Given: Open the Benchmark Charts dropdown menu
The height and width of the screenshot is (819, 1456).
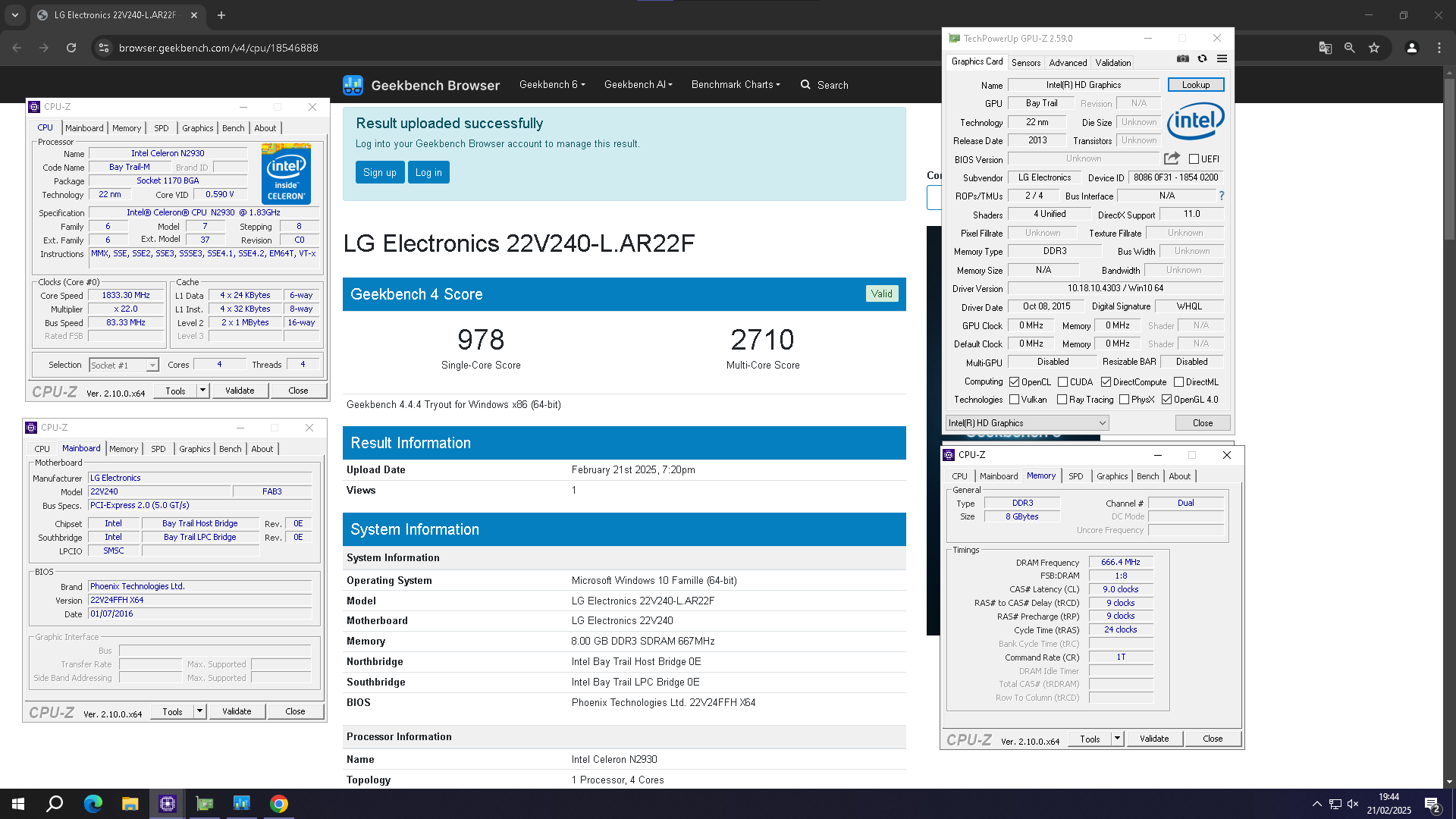Looking at the screenshot, I should (x=736, y=85).
